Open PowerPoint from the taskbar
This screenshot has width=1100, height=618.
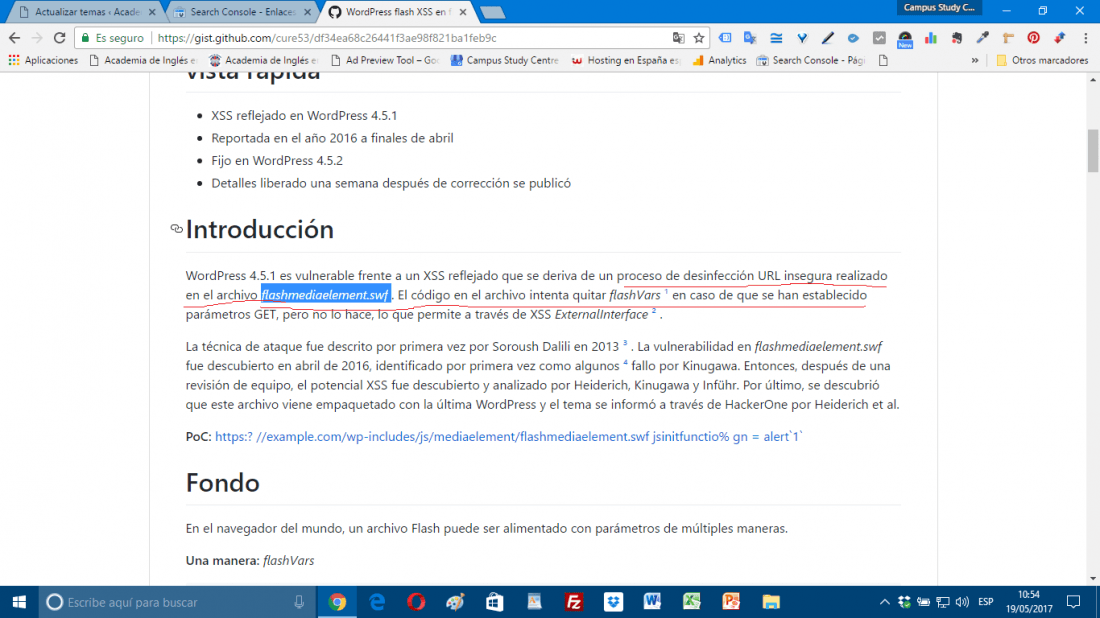[731, 602]
